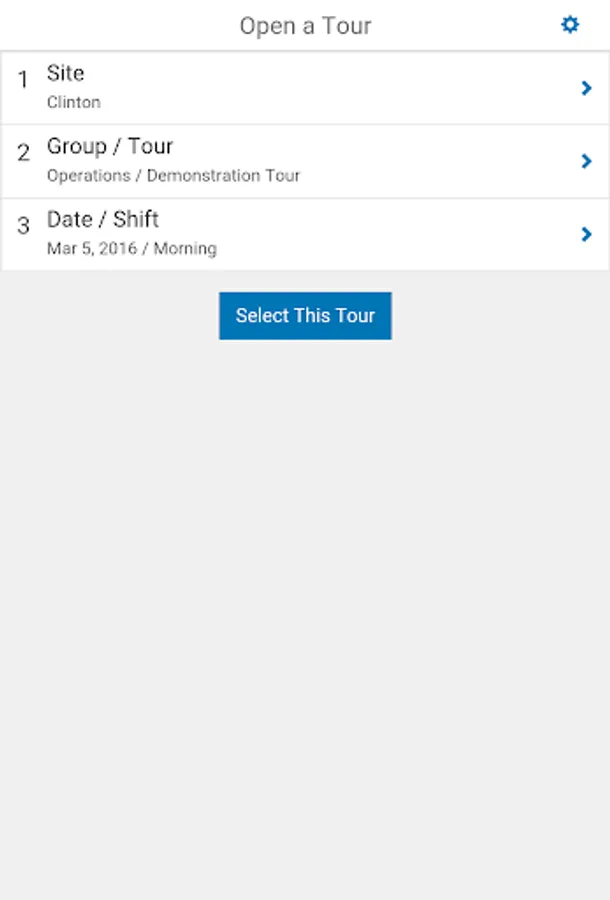Open settings via the gear icon
Viewport: 610px width, 900px height.
[570, 25]
